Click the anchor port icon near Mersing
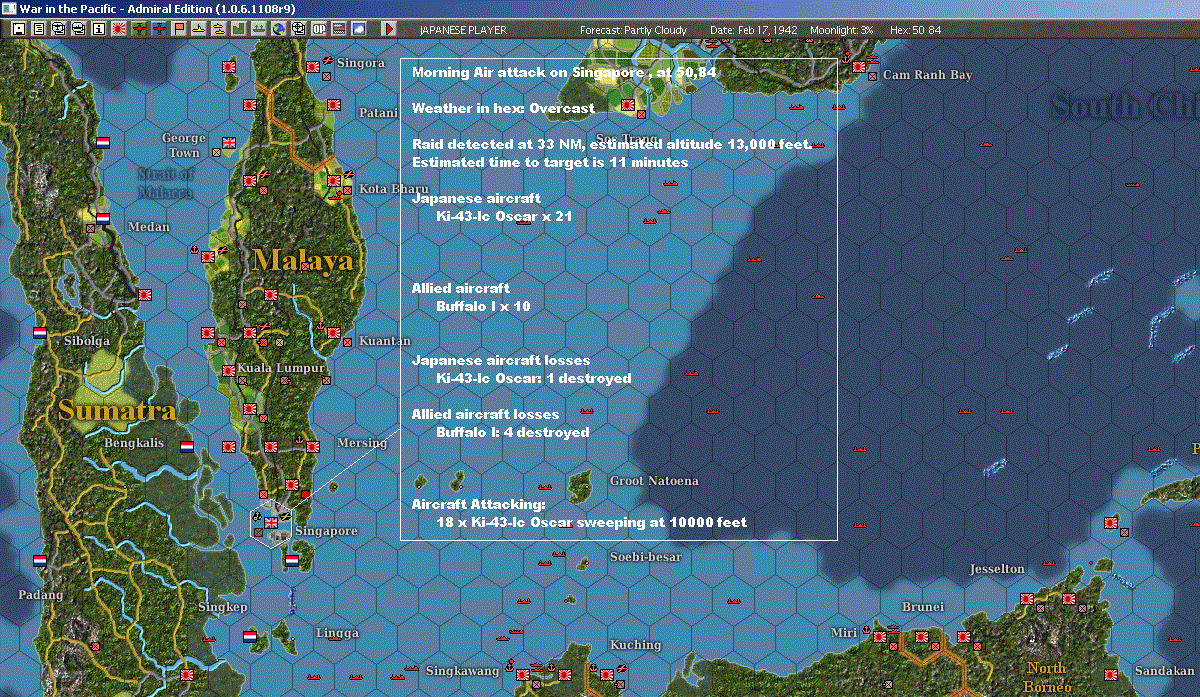 [x=299, y=440]
